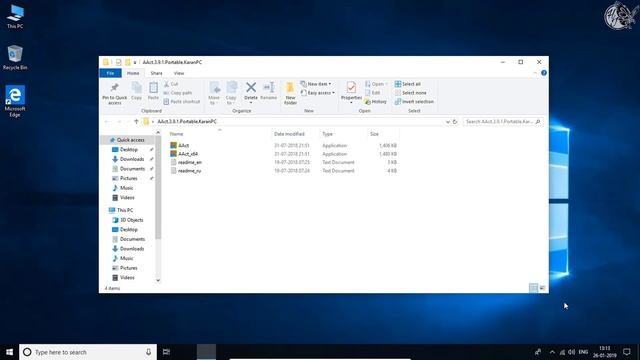Open the Move to dropdown
This screenshot has height=360, width=640.
tap(214, 93)
